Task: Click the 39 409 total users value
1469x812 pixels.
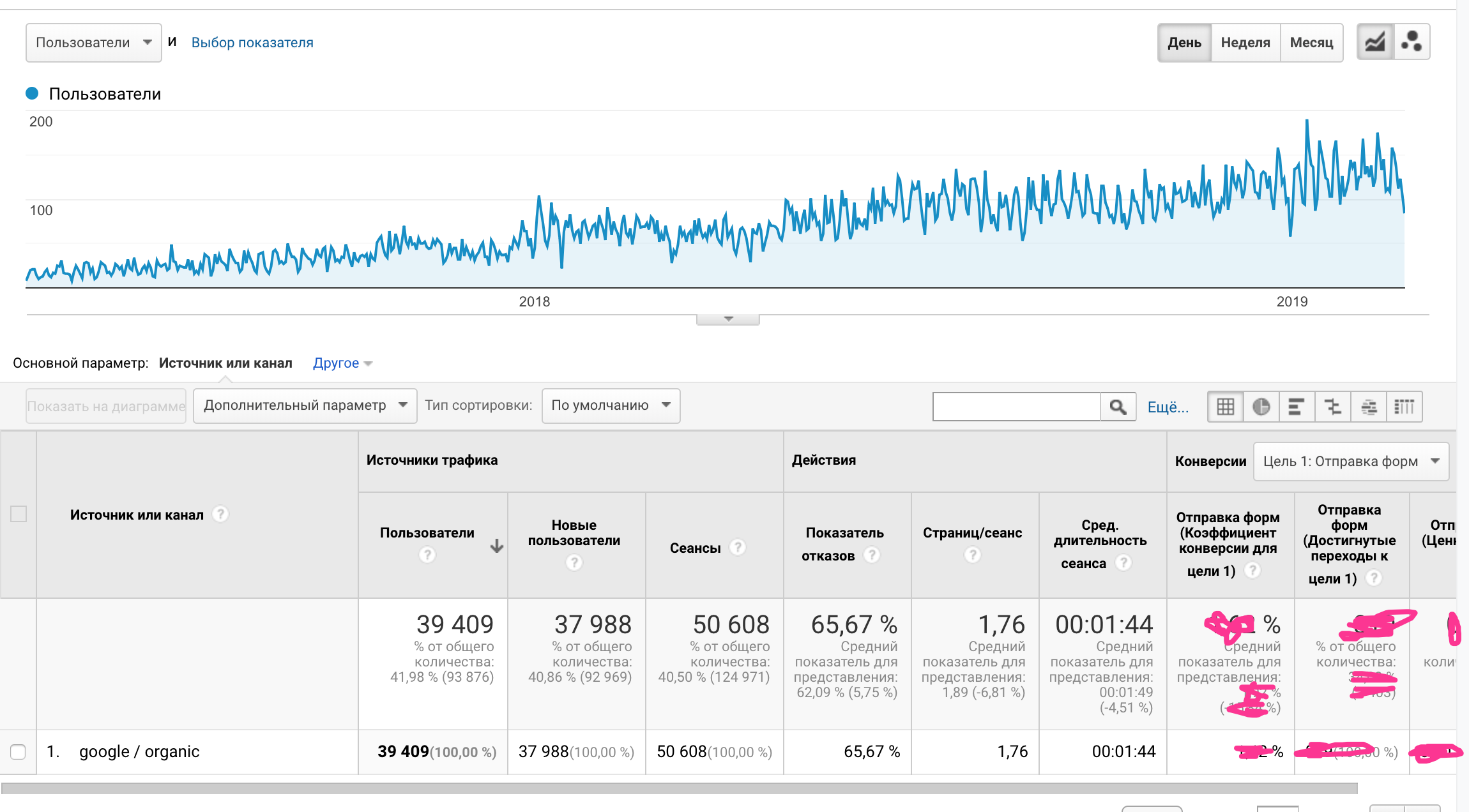Action: (455, 624)
